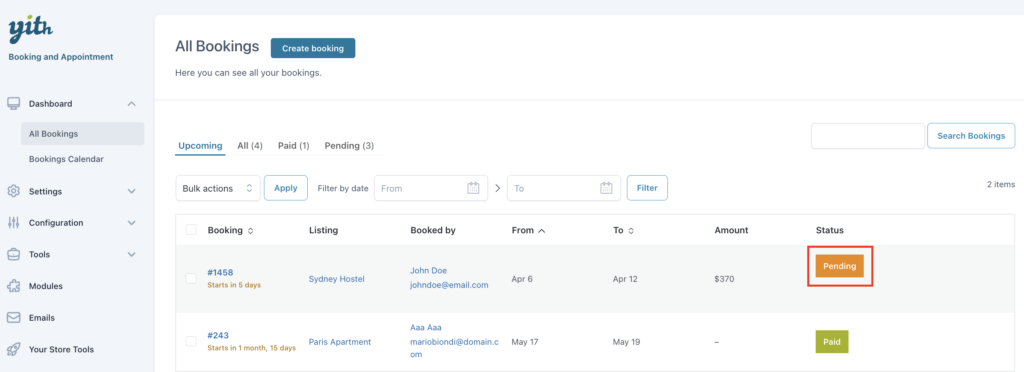Sort by Booking column arrows

[x=251, y=230]
